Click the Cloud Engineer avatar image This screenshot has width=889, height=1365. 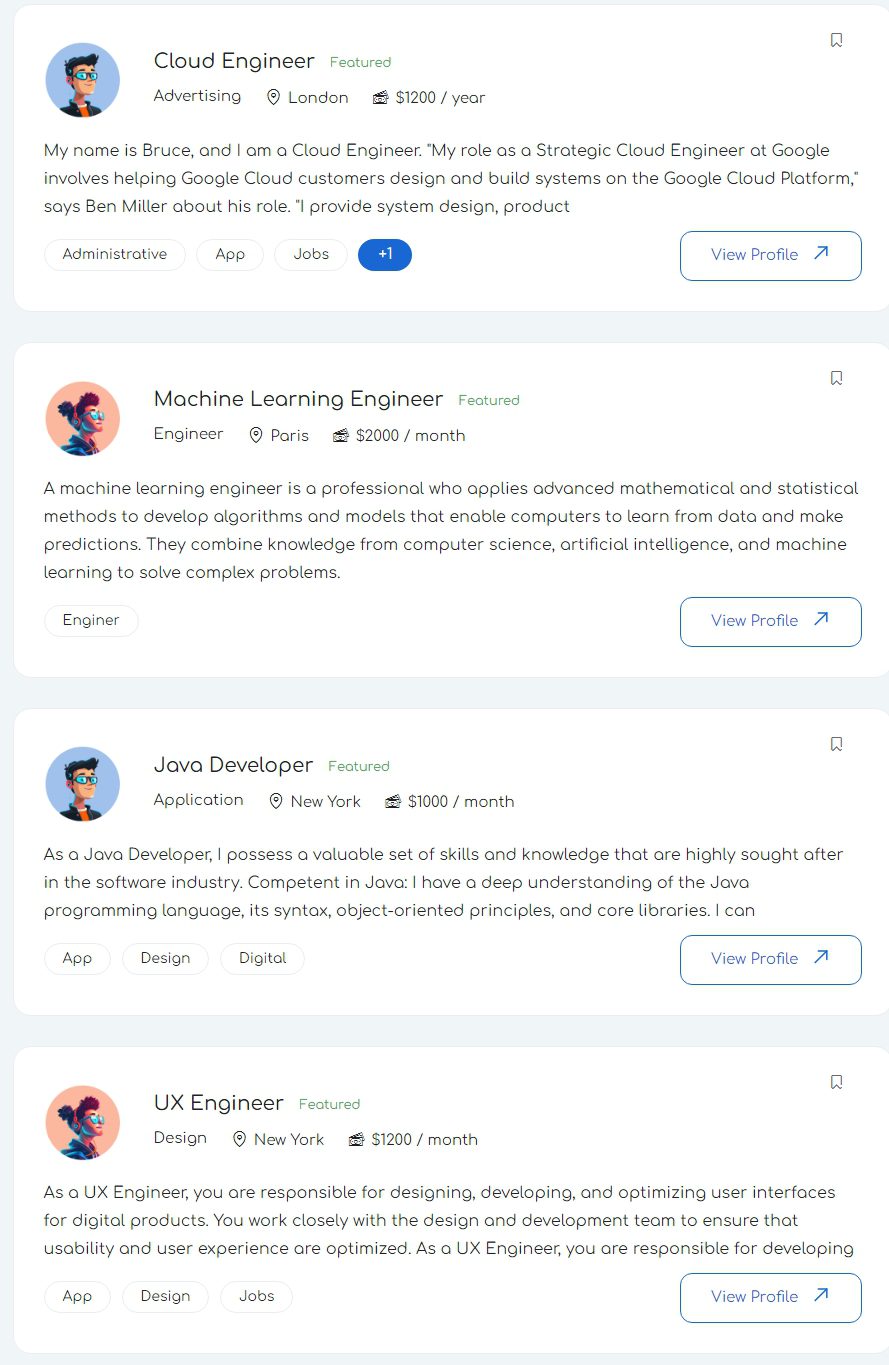83,80
